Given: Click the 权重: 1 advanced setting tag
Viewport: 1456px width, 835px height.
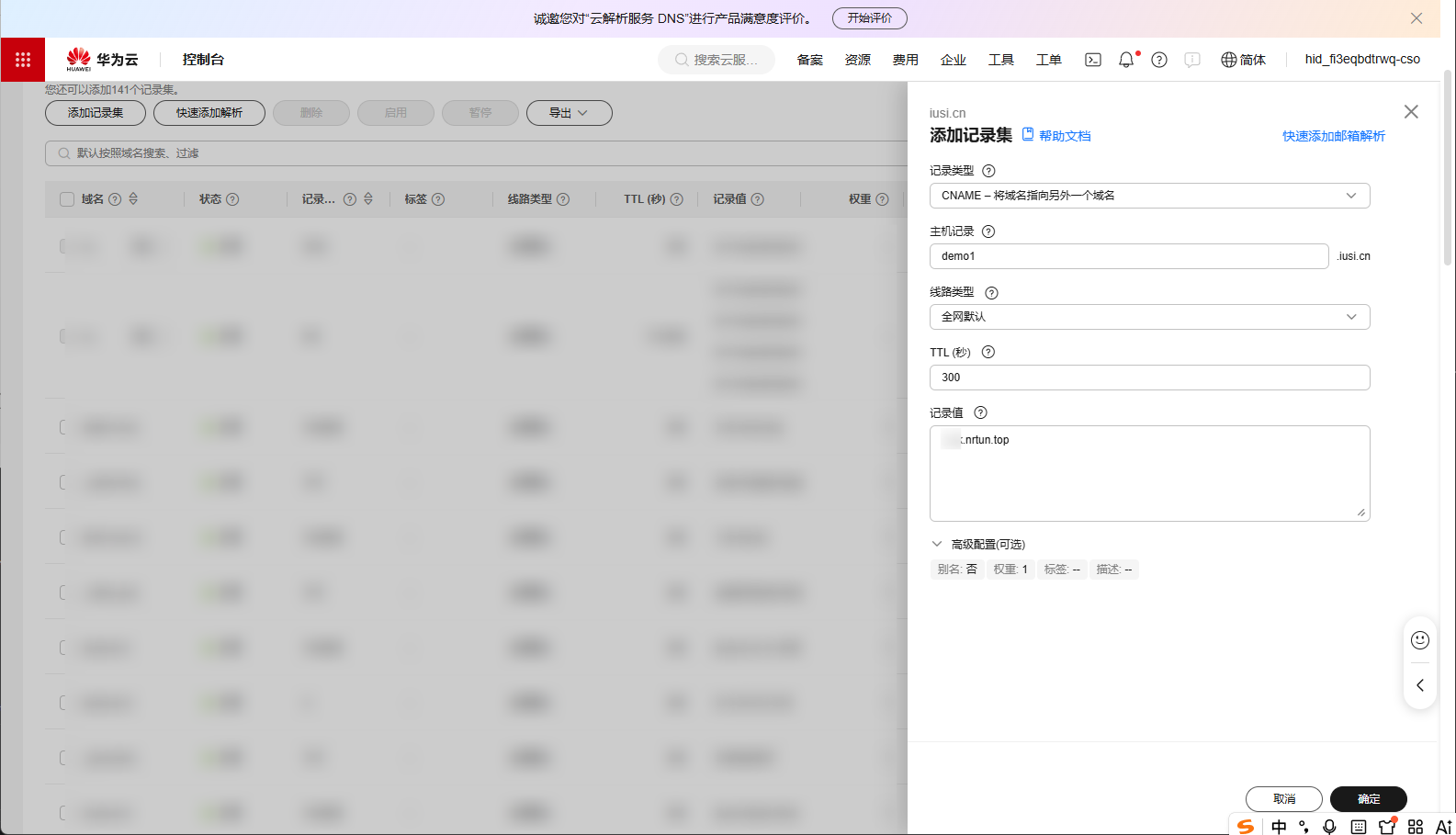Looking at the screenshot, I should (x=1010, y=570).
